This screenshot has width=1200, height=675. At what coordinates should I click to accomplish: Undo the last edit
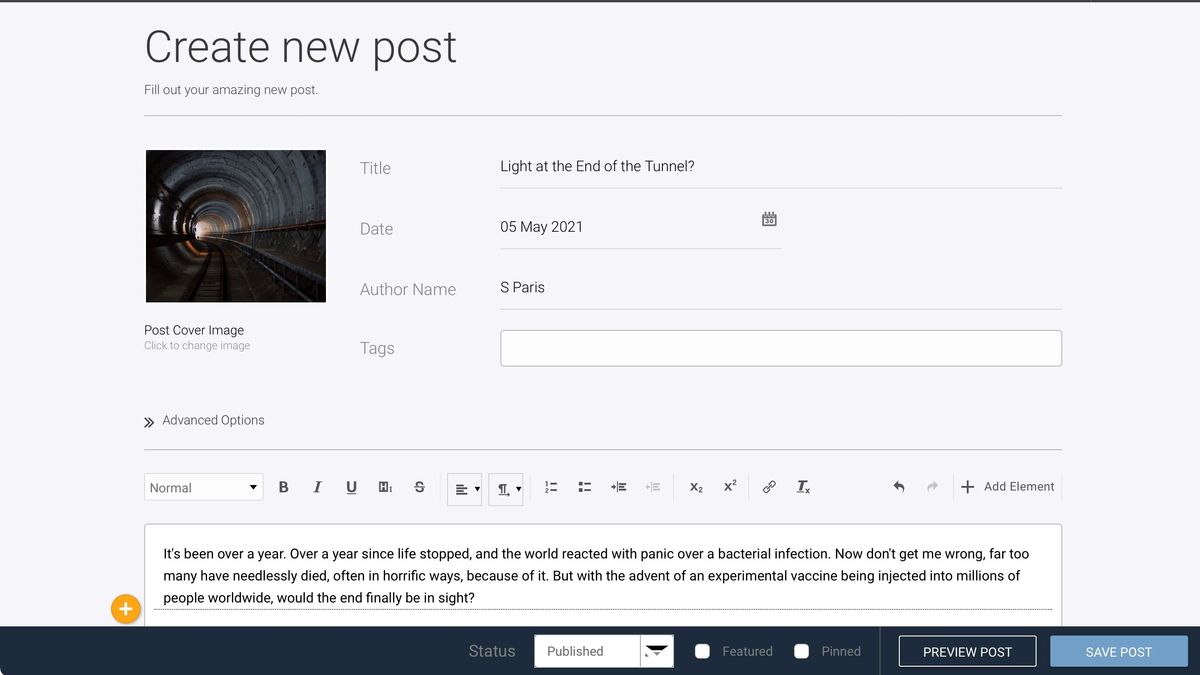[898, 487]
